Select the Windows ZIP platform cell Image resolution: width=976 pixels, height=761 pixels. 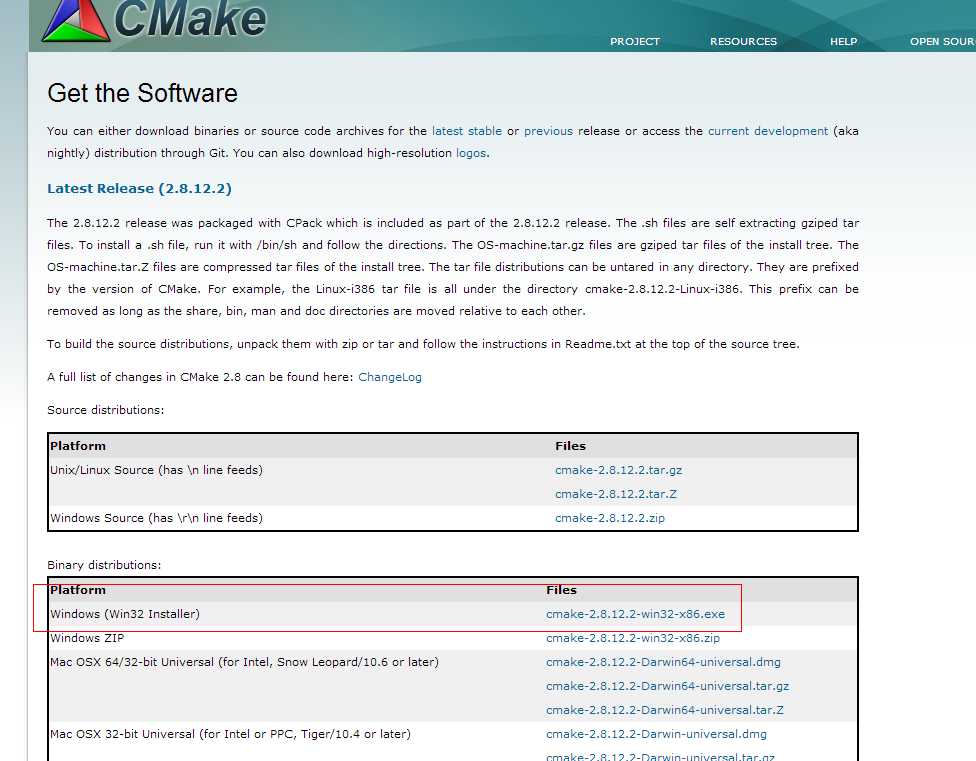(87, 638)
